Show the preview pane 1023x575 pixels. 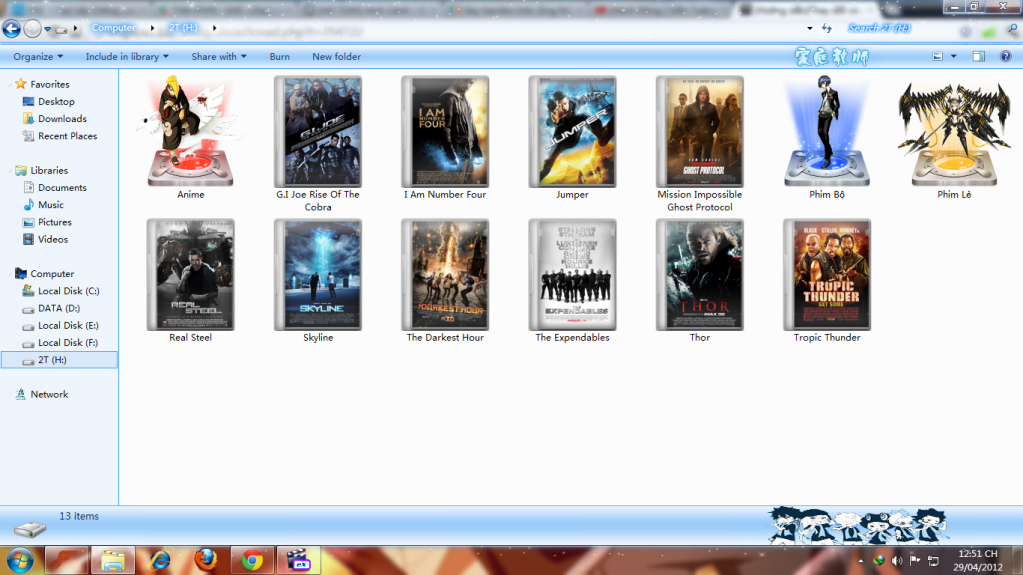(x=979, y=57)
